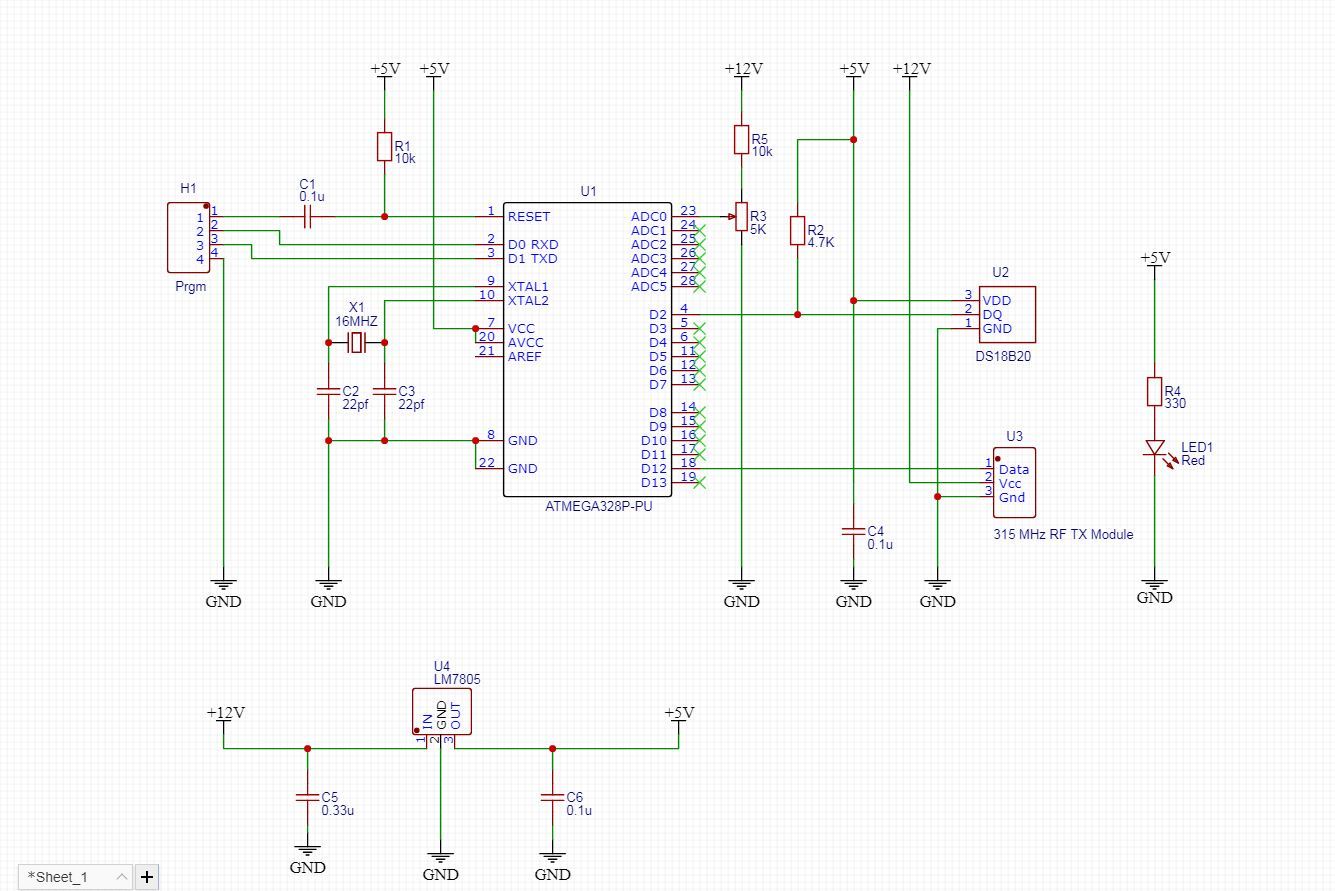This screenshot has width=1335, height=891.
Task: Click the 315 MHz RF TX Module label
Action: coord(1064,534)
